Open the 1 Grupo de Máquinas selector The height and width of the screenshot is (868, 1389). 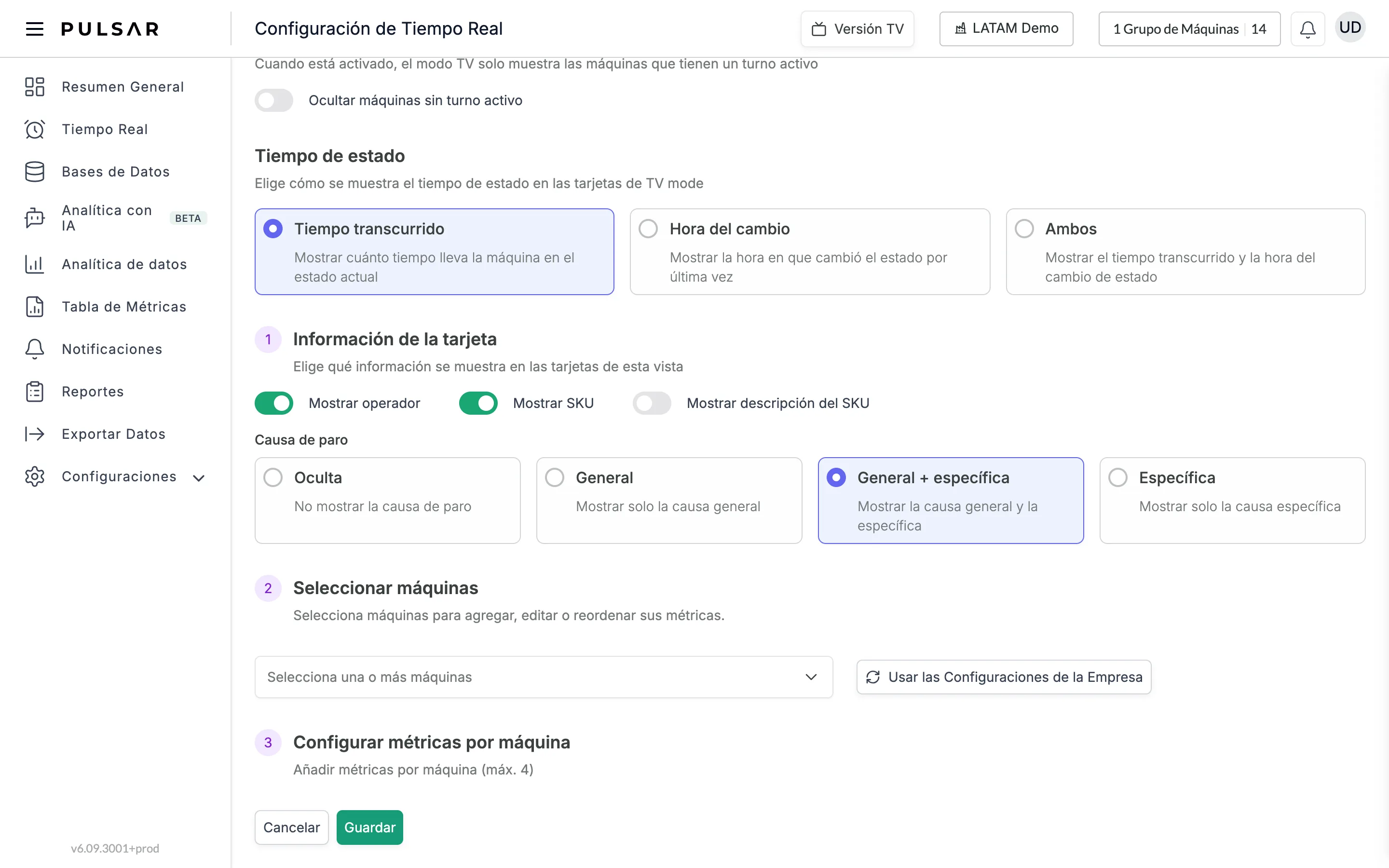[x=1189, y=29]
